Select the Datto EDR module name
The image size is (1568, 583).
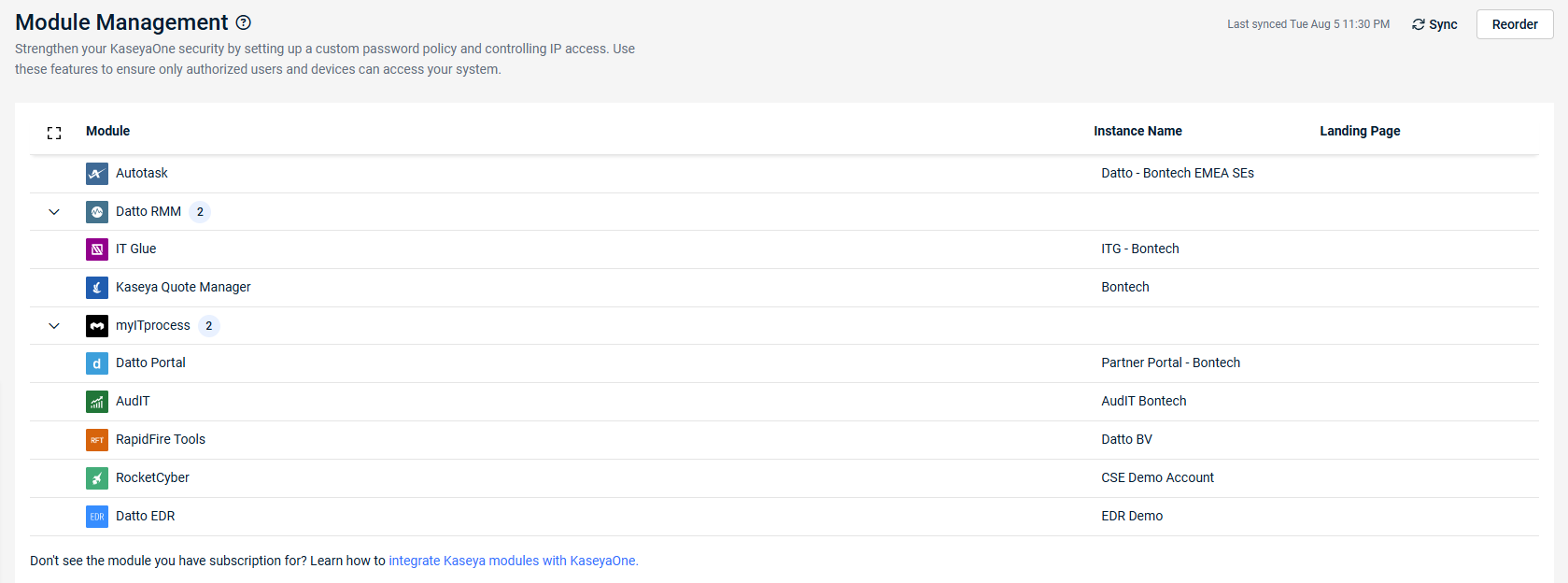pyautogui.click(x=146, y=516)
